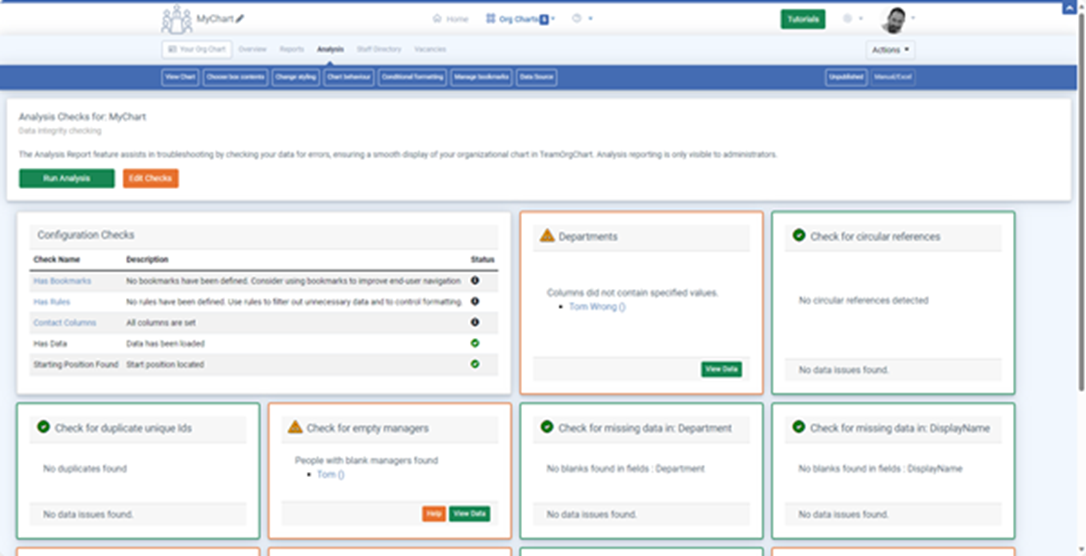Viewport: 1086px width, 556px height.
Task: Switch to the Reports tab
Action: point(292,49)
